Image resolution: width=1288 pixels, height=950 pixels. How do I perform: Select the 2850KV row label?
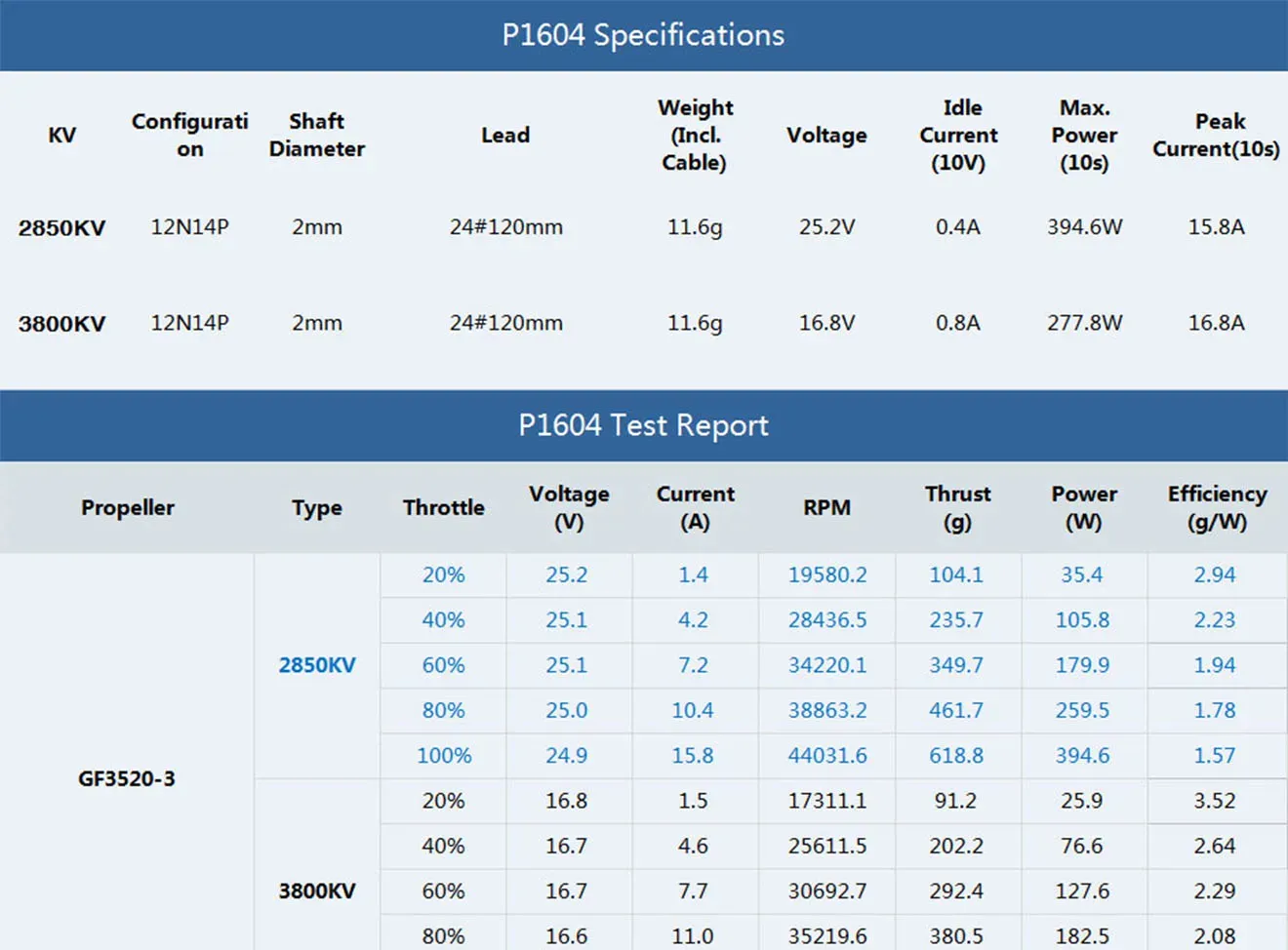[61, 227]
